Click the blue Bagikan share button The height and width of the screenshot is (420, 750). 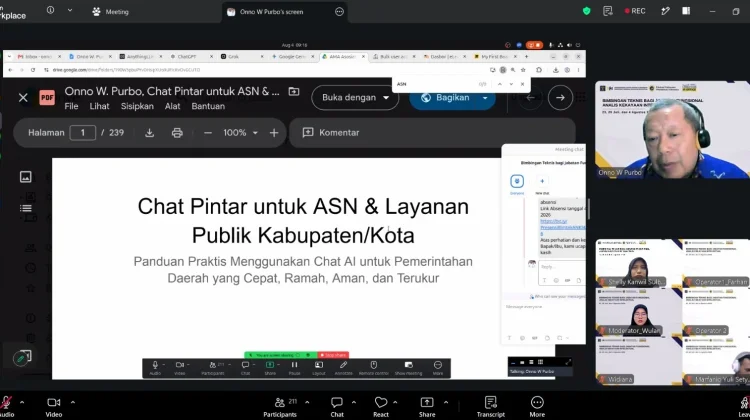(445, 98)
